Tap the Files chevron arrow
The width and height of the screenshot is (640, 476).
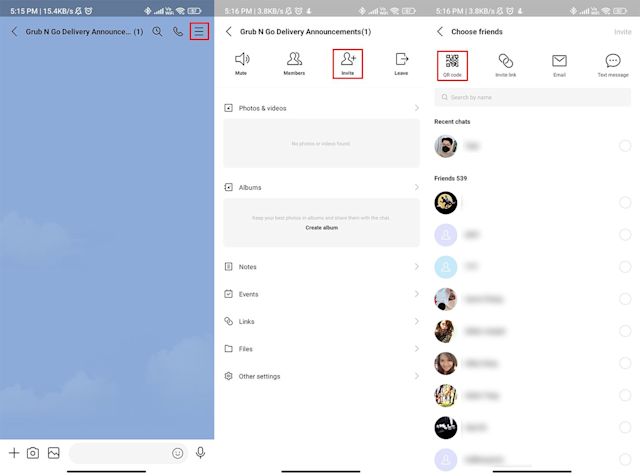416,349
